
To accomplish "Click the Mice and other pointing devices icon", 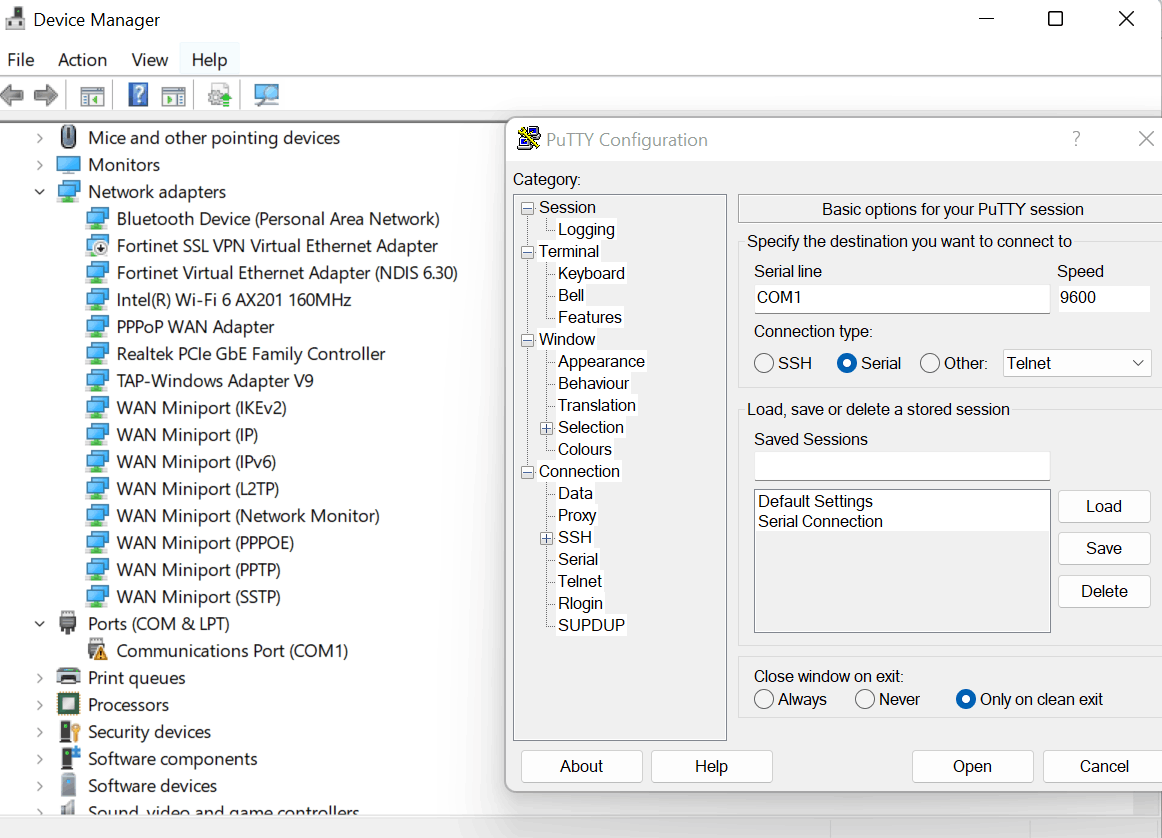I will click(68, 137).
